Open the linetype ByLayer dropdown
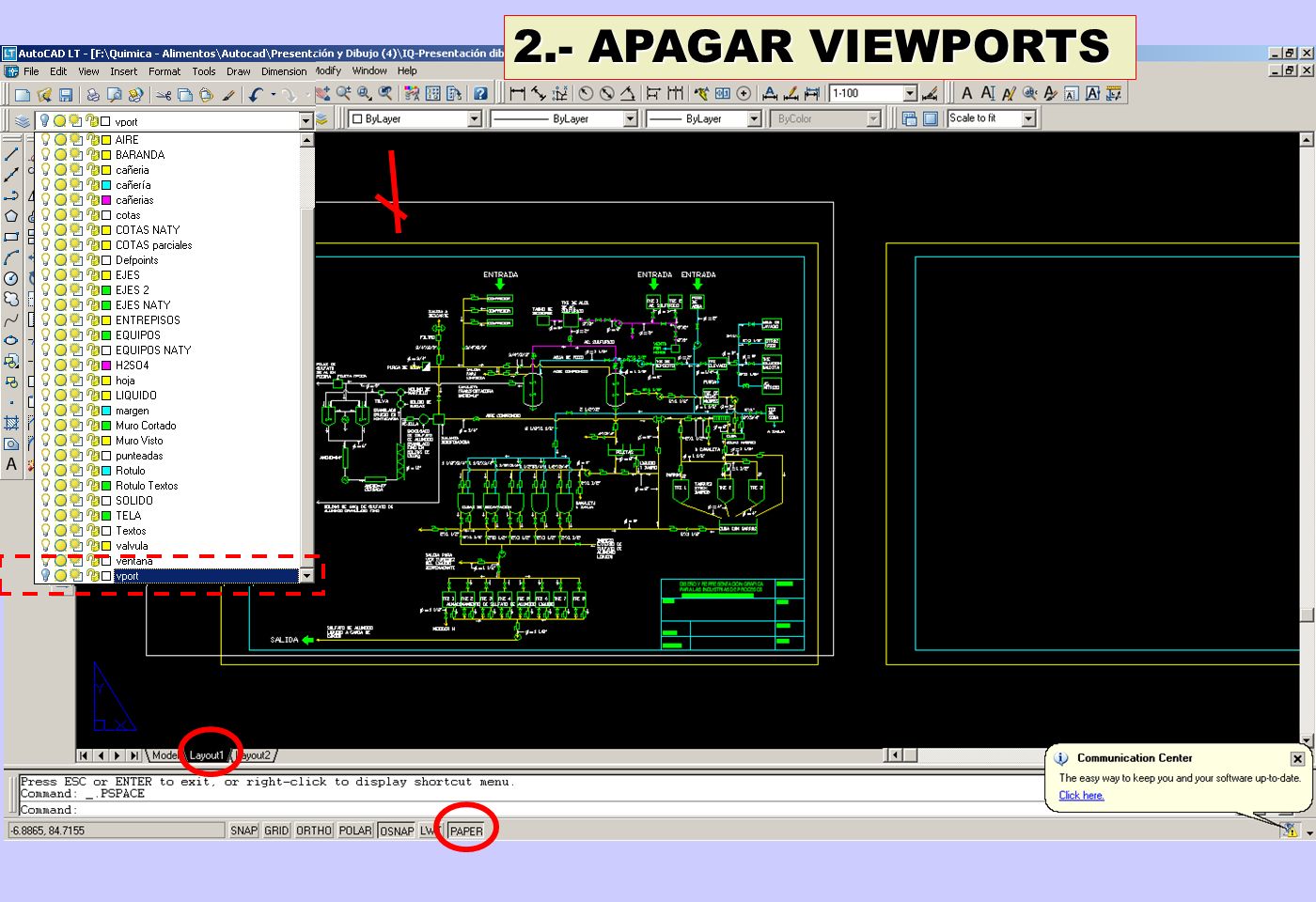Image resolution: width=1316 pixels, height=902 pixels. 631,118
